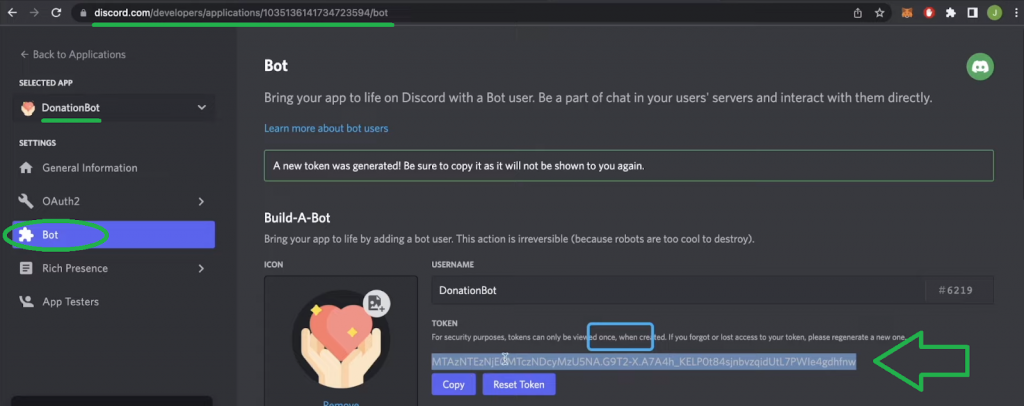This screenshot has height=406, width=1024.
Task: Toggle the browser side panel icon
Action: pyautogui.click(x=973, y=13)
